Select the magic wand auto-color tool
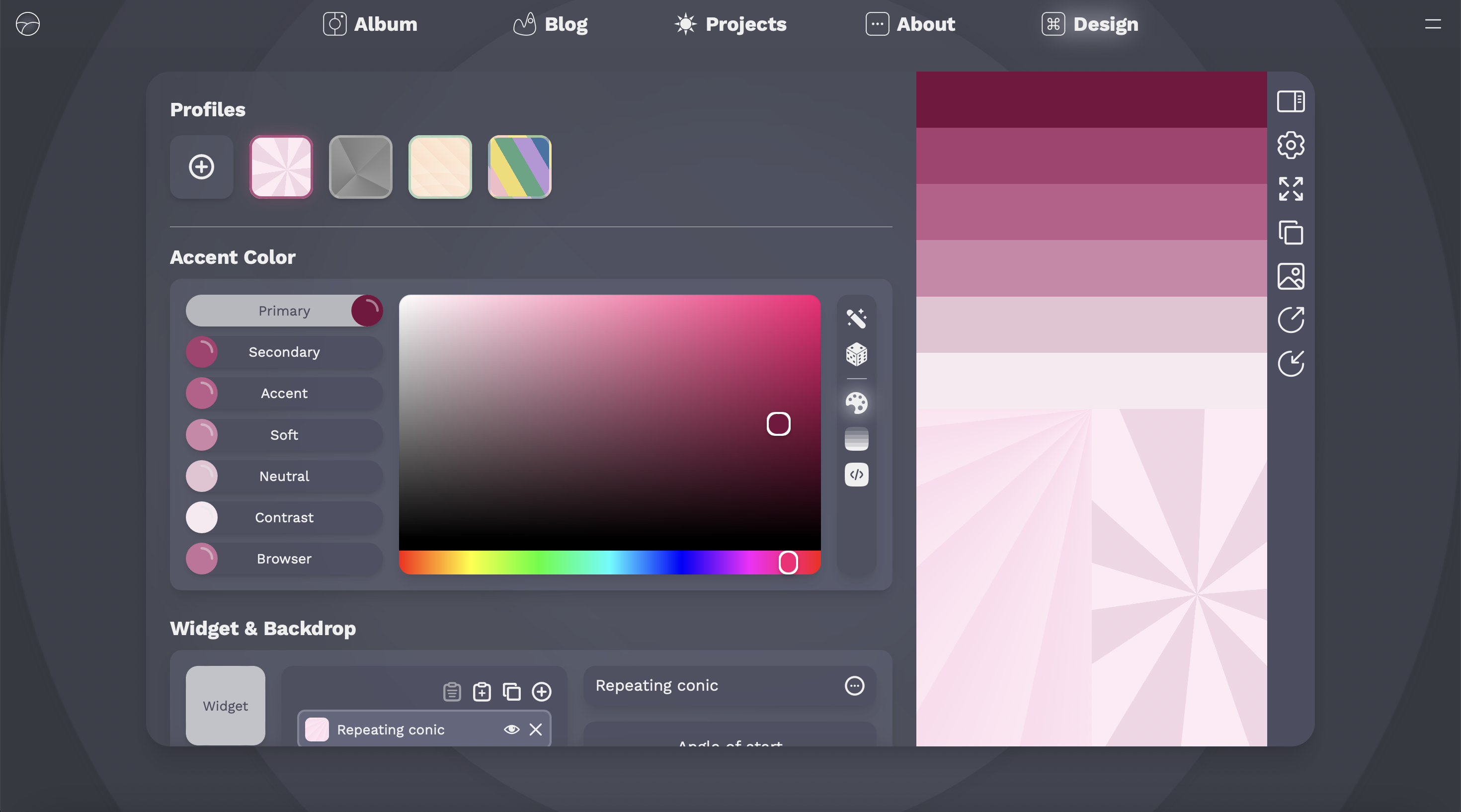Image resolution: width=1461 pixels, height=812 pixels. pos(856,318)
